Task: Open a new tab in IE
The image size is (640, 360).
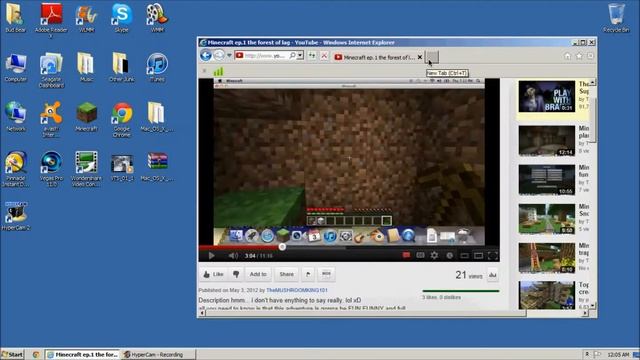Action: pyautogui.click(x=432, y=57)
